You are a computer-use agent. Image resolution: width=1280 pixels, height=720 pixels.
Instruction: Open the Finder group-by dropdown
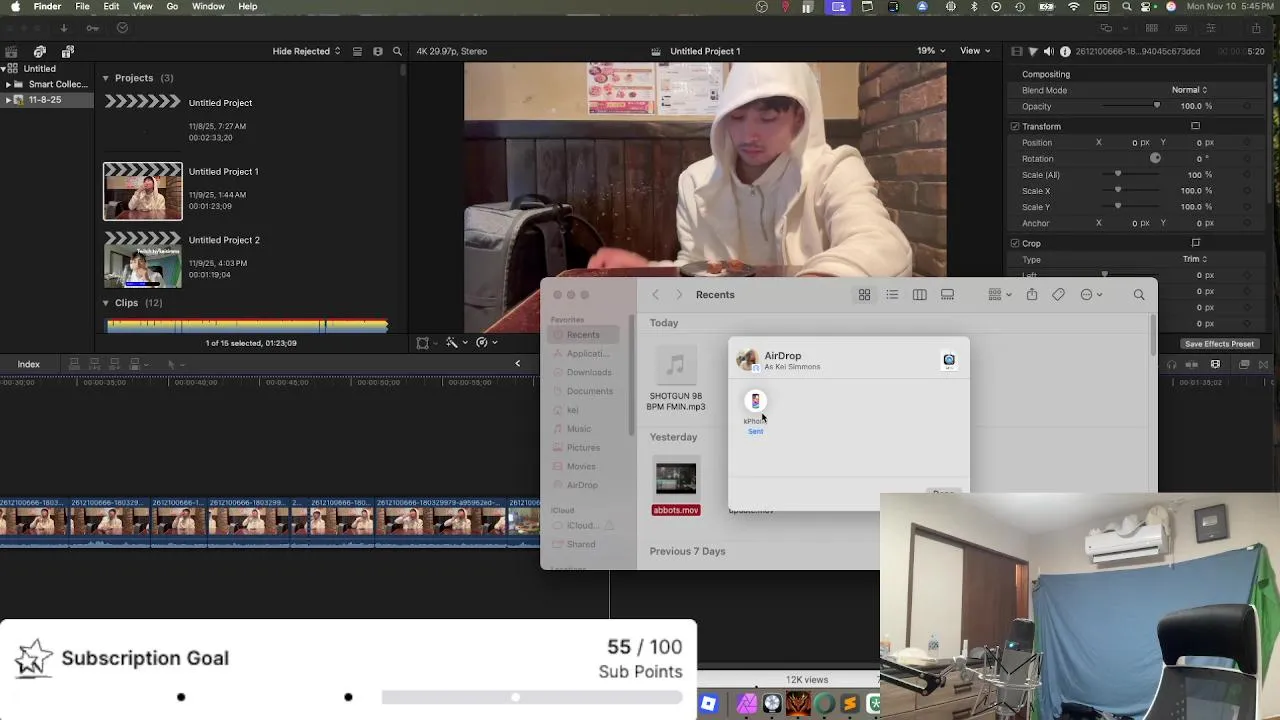pos(1000,295)
